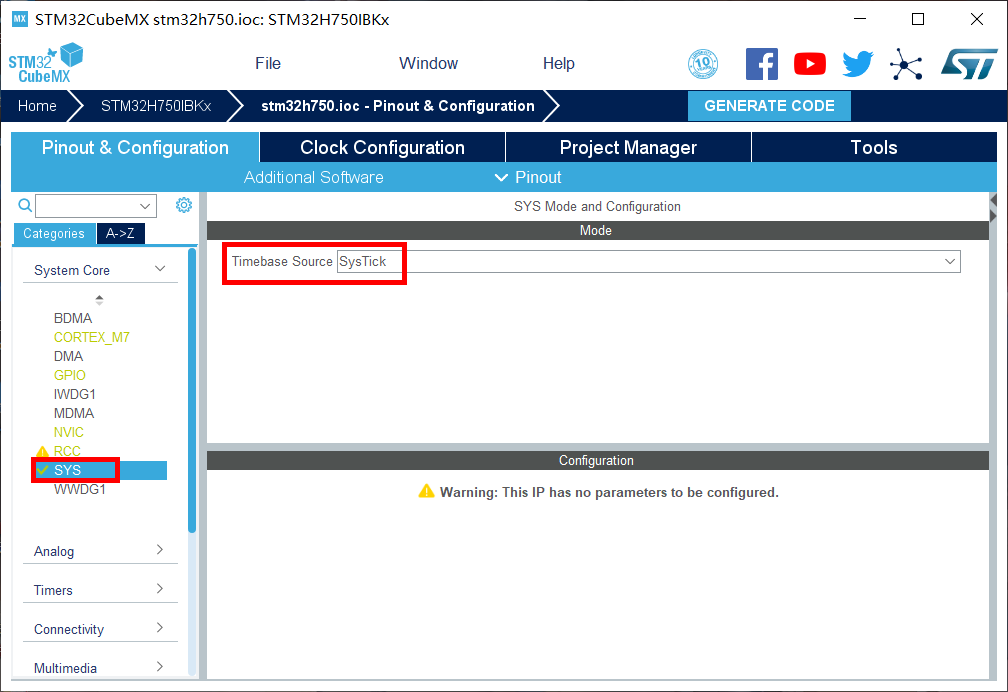The image size is (1008, 692).
Task: Click the Twitter bird icon
Action: tap(857, 64)
